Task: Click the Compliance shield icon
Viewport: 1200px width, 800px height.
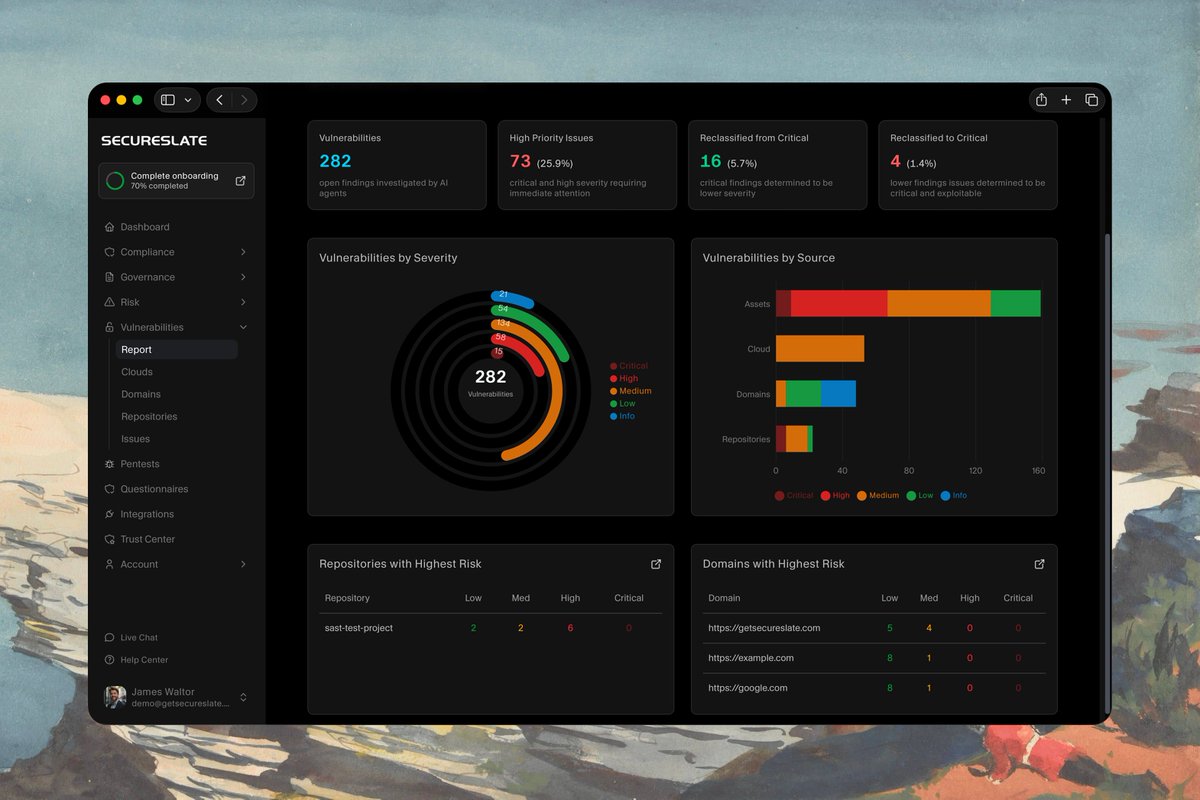Action: click(110, 252)
